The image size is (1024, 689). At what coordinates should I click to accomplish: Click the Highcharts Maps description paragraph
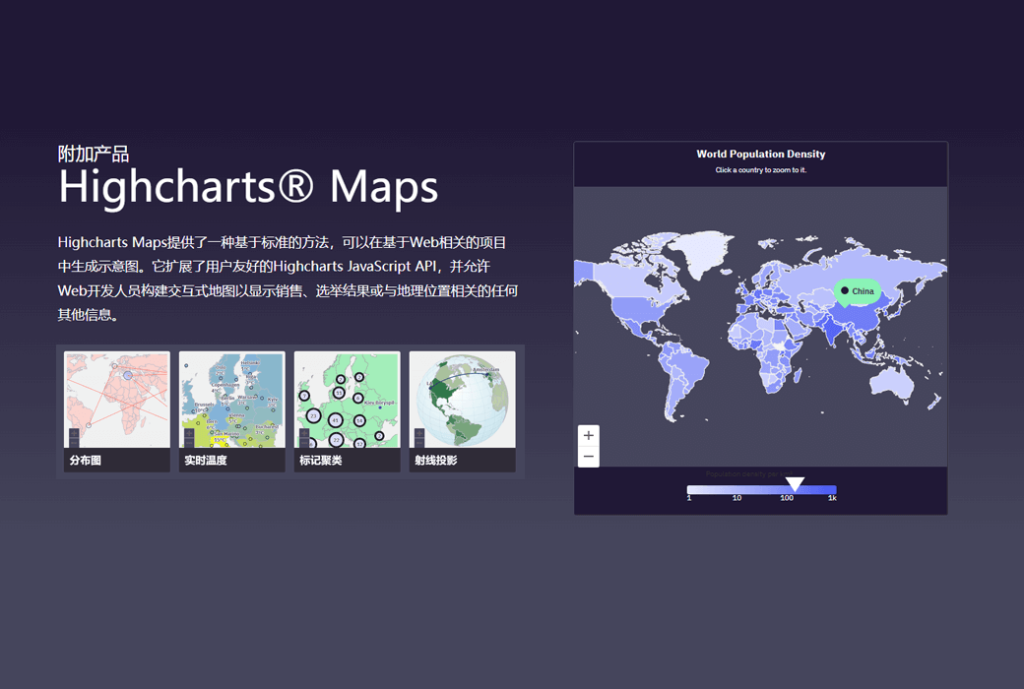coord(287,278)
